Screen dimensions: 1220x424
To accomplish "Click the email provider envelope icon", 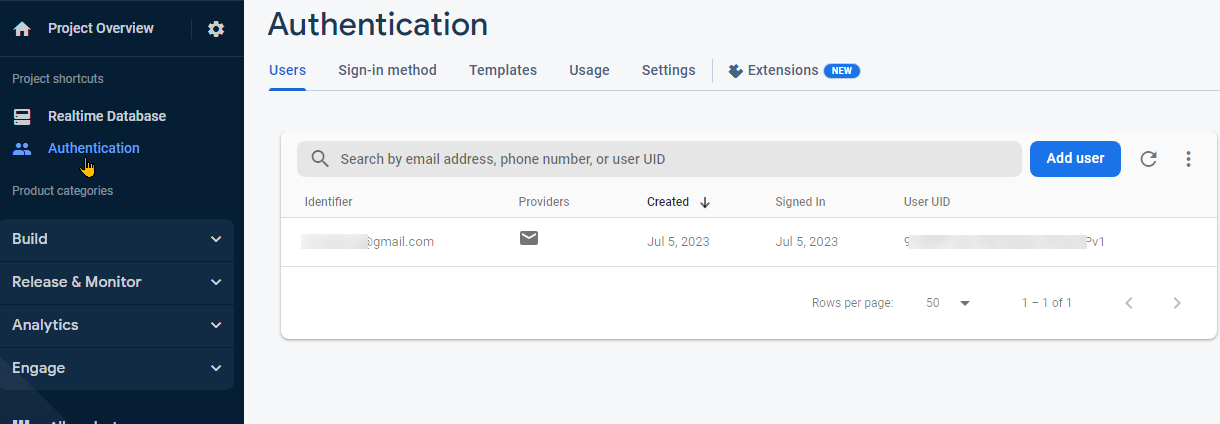I will [x=529, y=238].
